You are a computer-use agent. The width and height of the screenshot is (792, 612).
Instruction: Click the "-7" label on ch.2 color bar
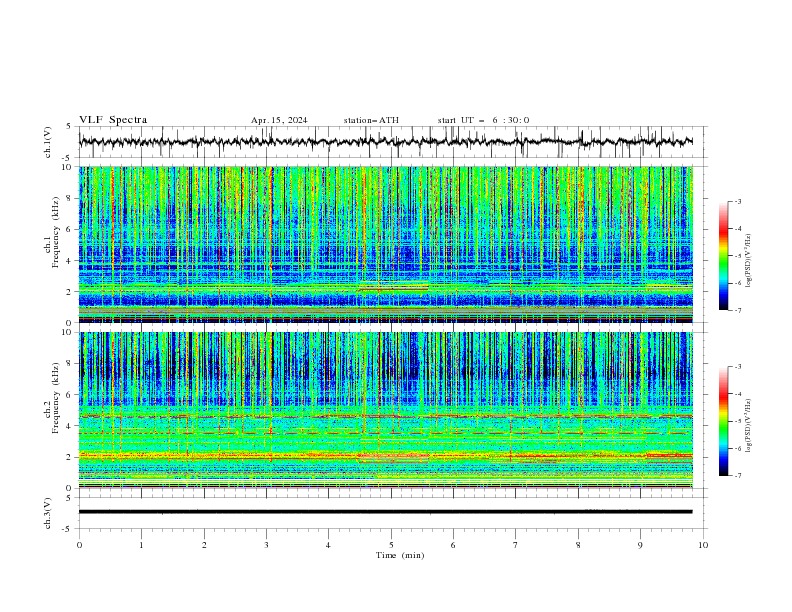[738, 475]
